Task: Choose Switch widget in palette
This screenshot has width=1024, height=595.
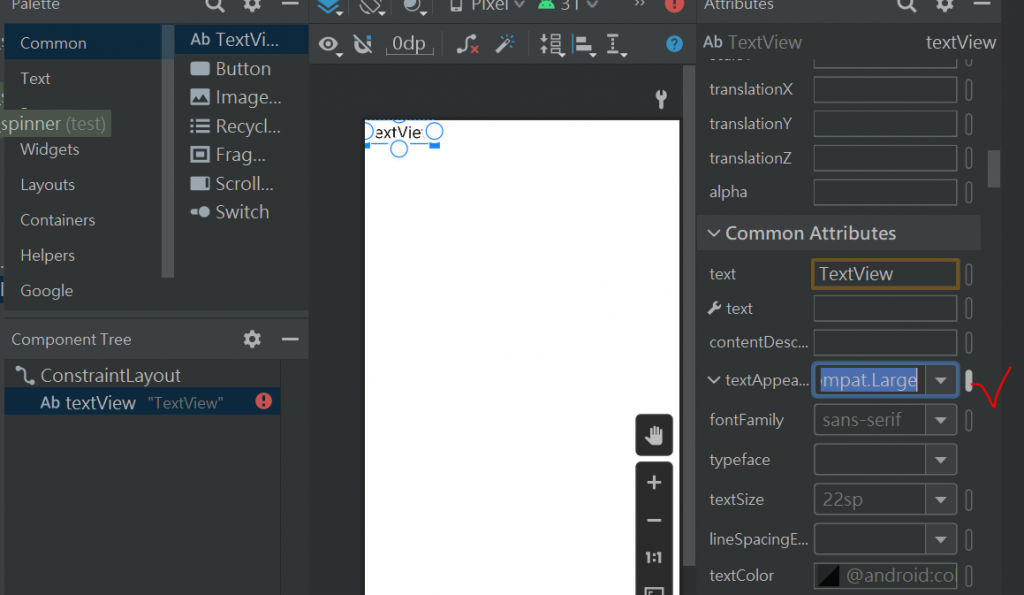Action: [x=241, y=212]
